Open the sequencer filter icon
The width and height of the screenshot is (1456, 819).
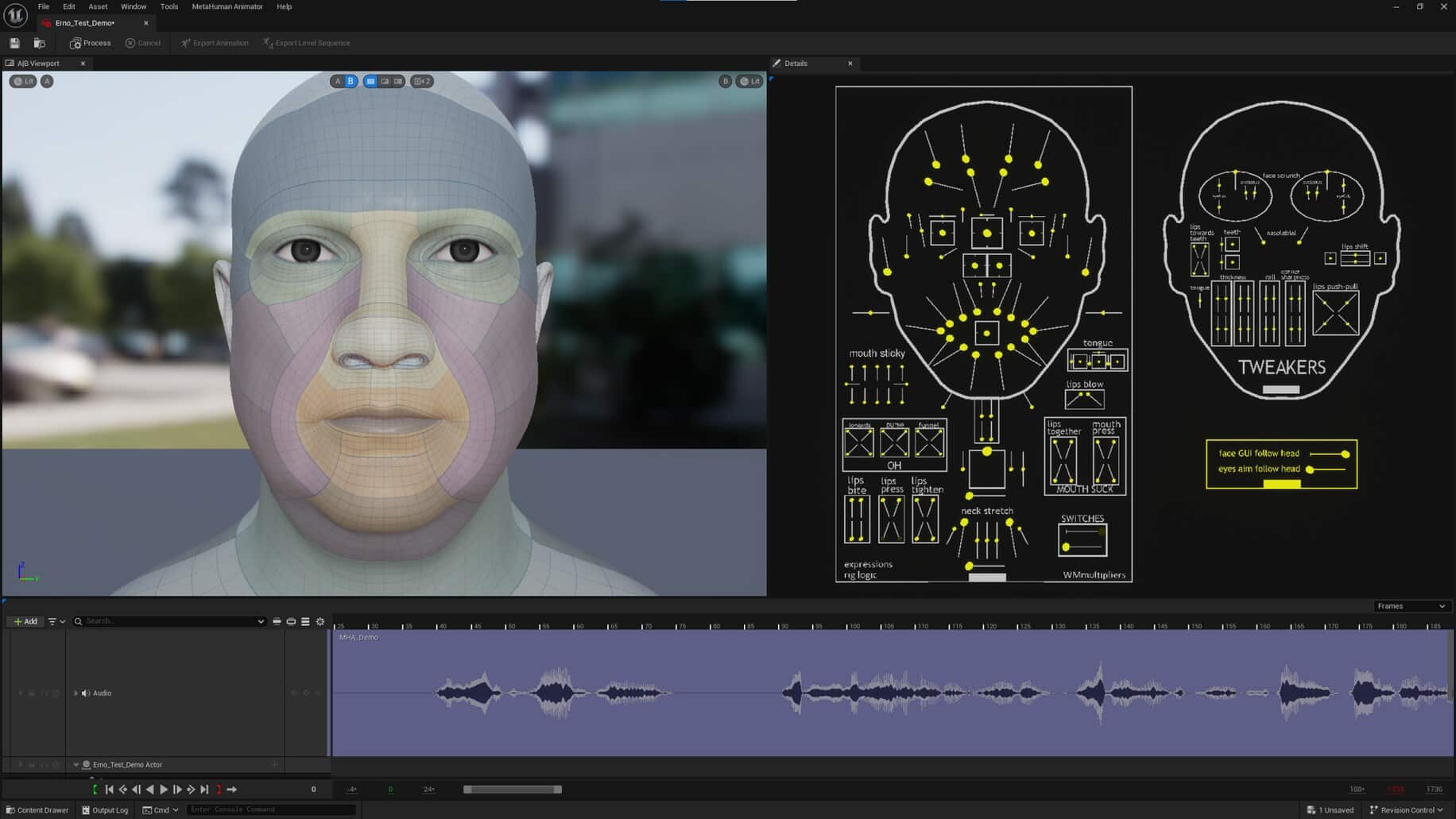point(52,621)
